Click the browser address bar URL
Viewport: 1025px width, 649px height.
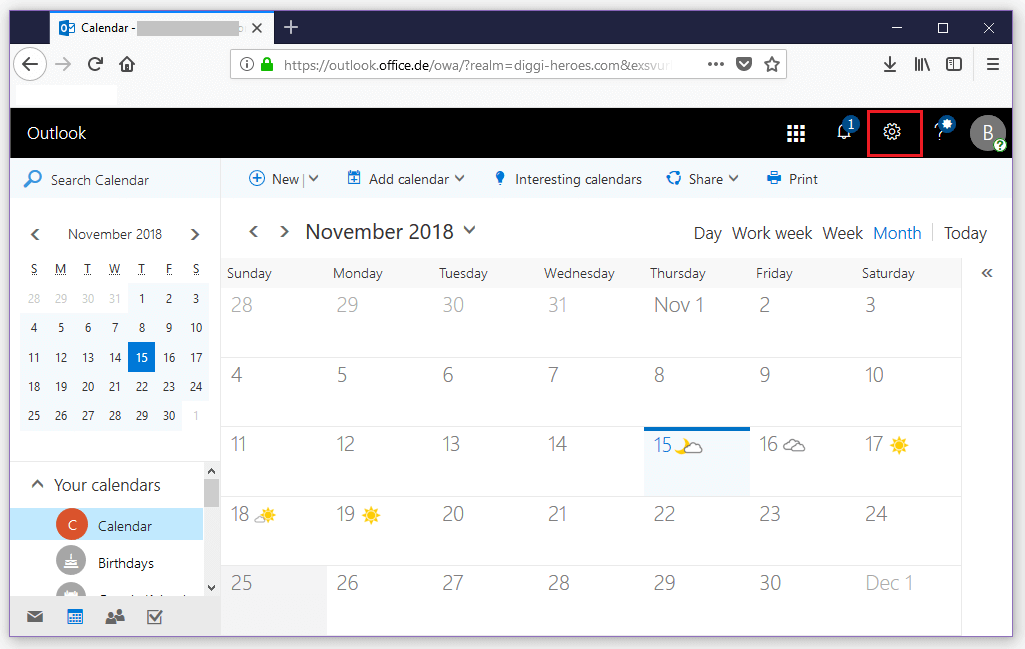click(x=477, y=65)
